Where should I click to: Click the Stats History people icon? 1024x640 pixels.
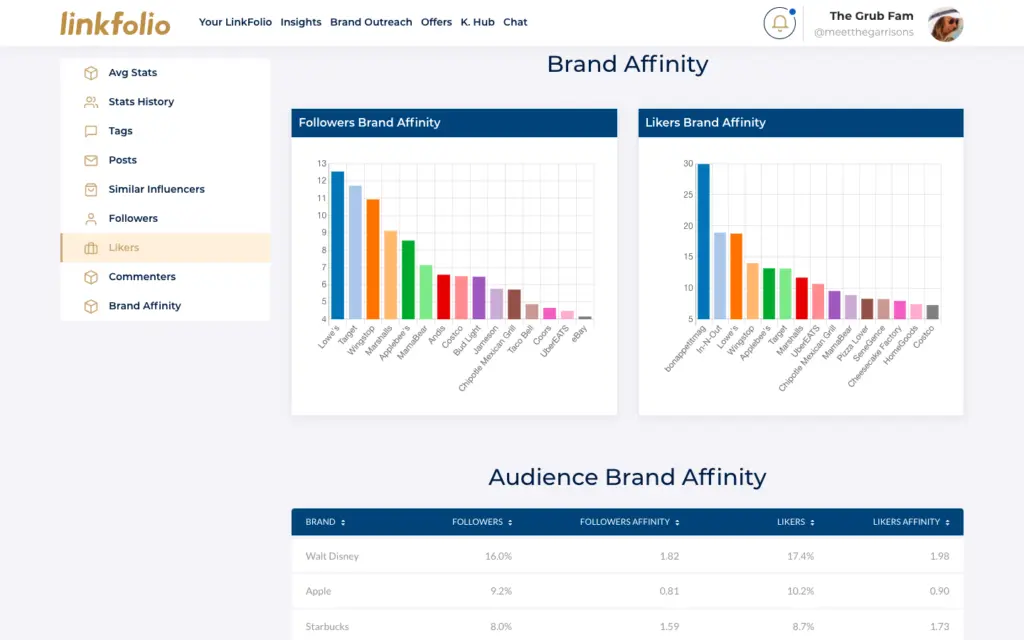pos(91,102)
